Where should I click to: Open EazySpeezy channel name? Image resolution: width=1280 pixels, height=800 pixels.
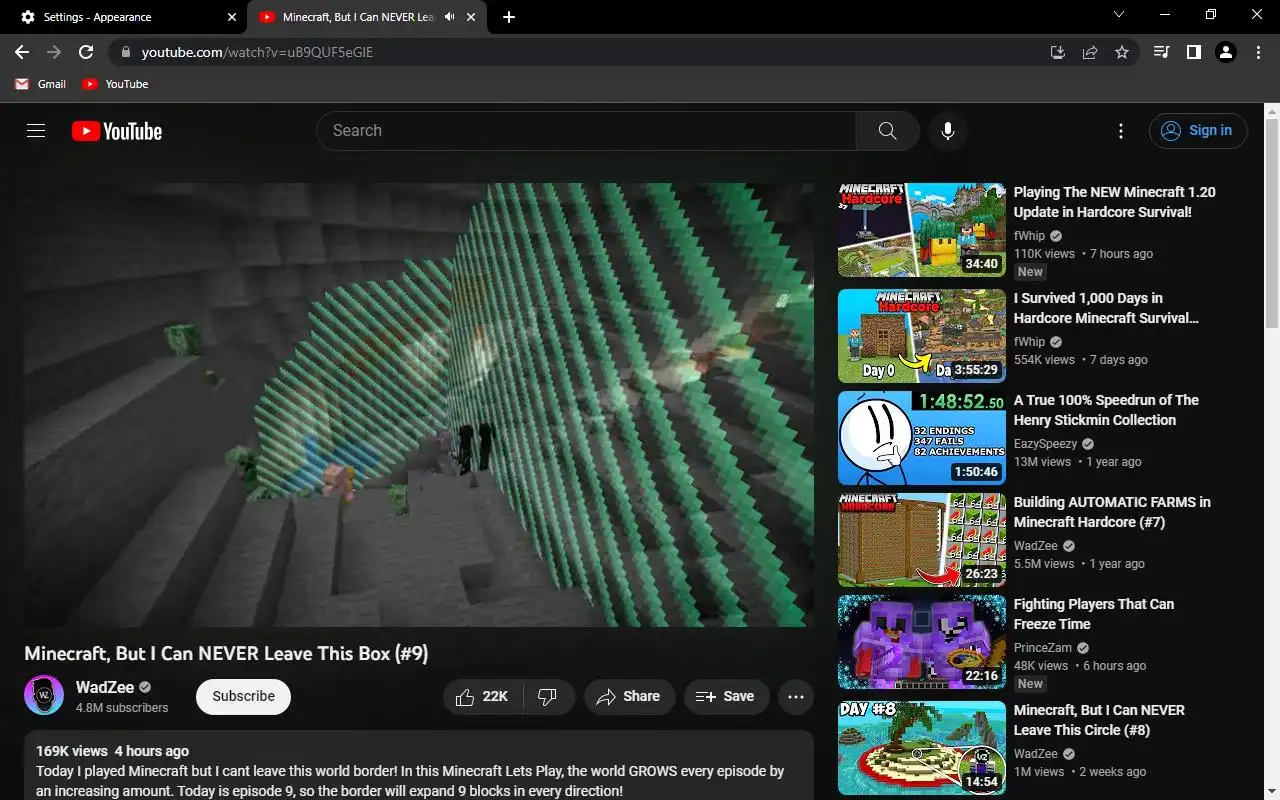point(1046,444)
